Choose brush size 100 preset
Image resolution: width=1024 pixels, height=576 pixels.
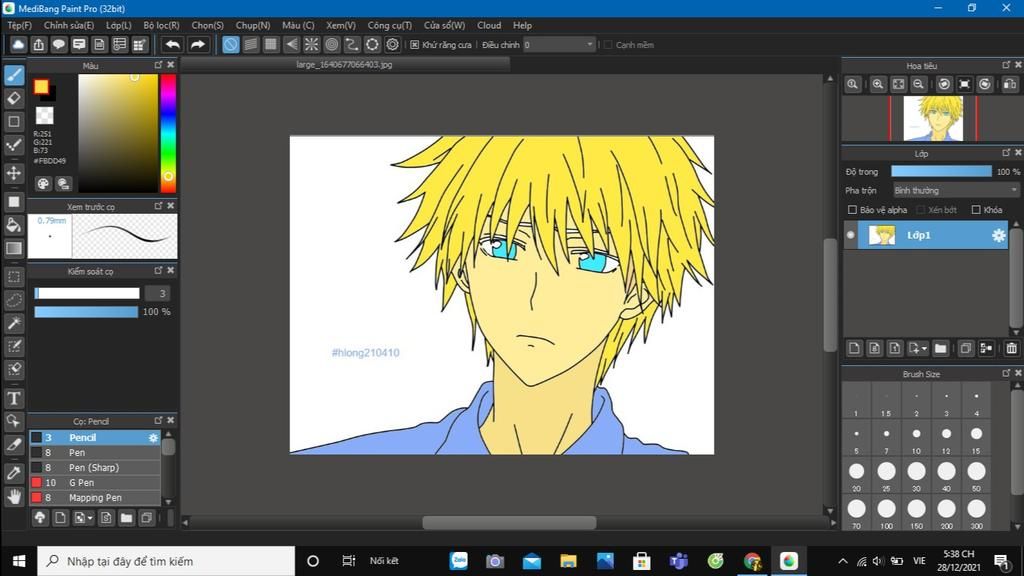[x=886, y=513]
